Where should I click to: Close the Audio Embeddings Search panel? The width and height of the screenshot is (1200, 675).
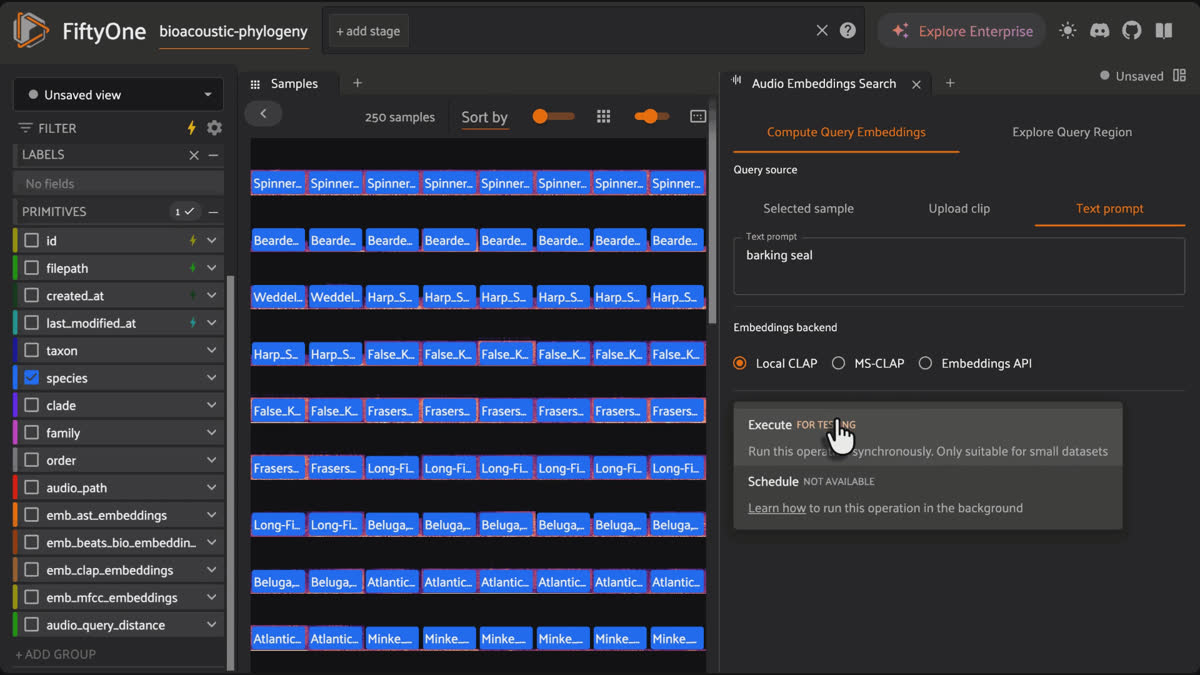click(x=916, y=84)
